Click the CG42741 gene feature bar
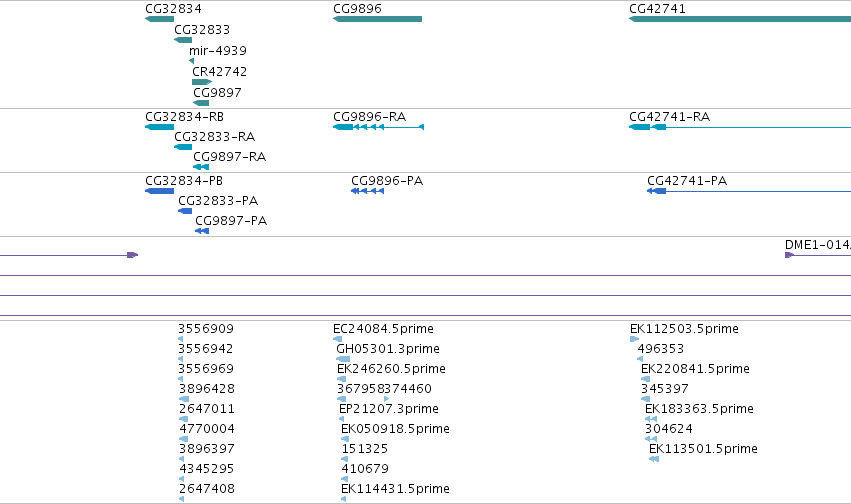851x504 pixels. point(740,20)
